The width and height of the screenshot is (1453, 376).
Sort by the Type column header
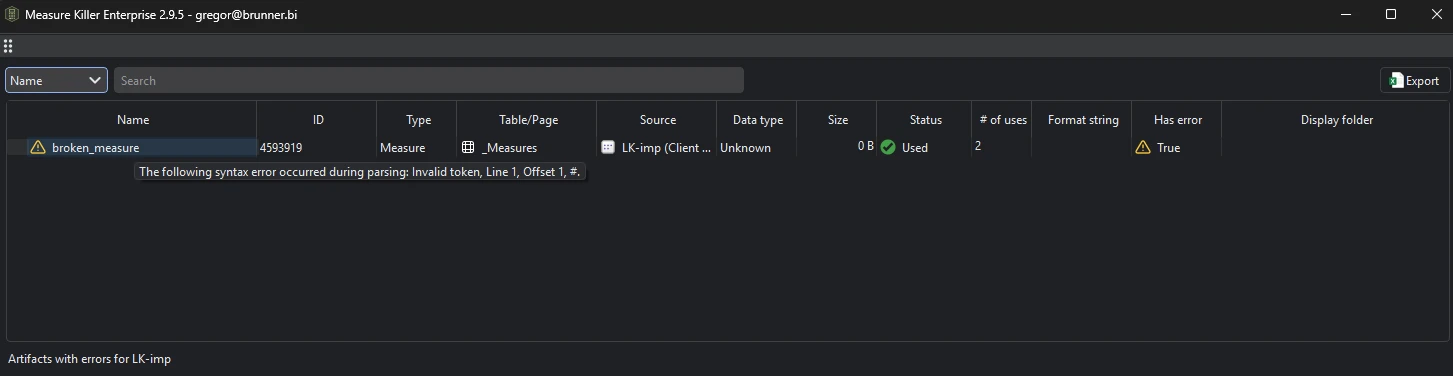[418, 120]
